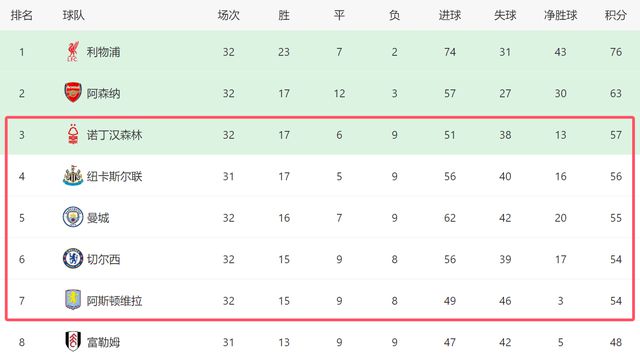Click the Newcastle United crest icon
This screenshot has height=360, width=640.
(73, 176)
